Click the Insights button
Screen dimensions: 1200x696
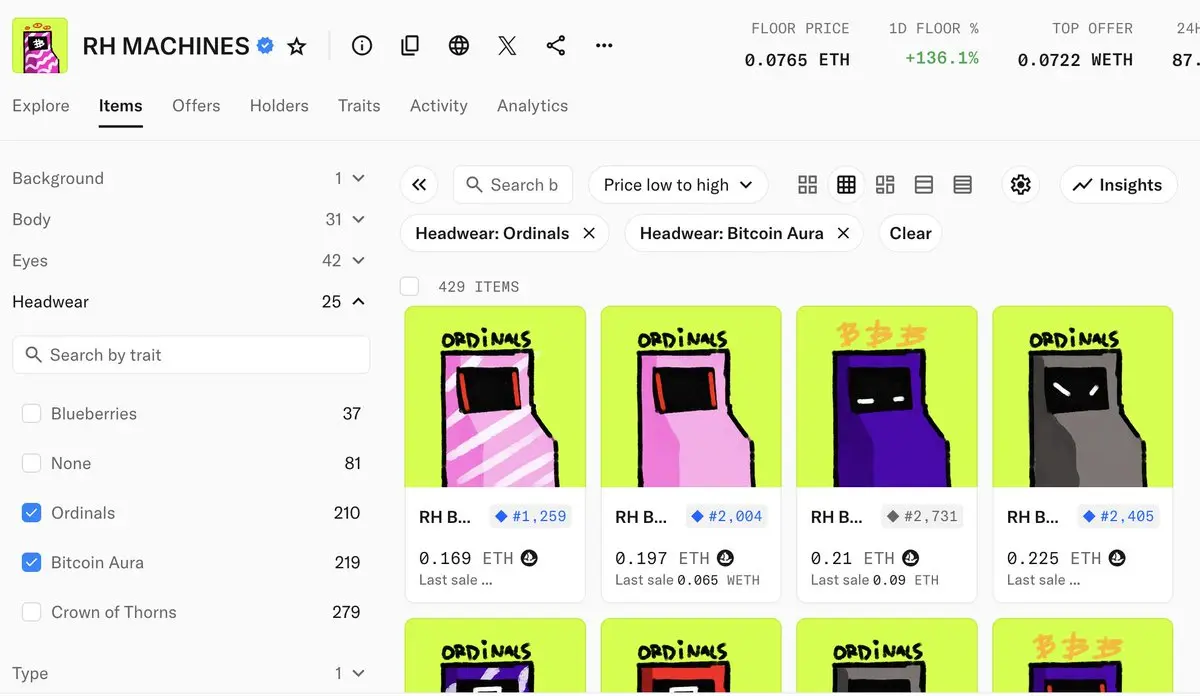coord(1118,185)
